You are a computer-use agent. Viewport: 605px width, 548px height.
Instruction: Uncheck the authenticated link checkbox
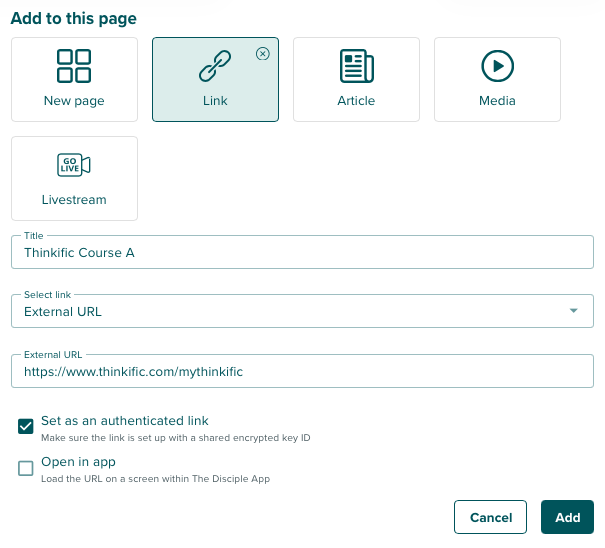tap(26, 427)
